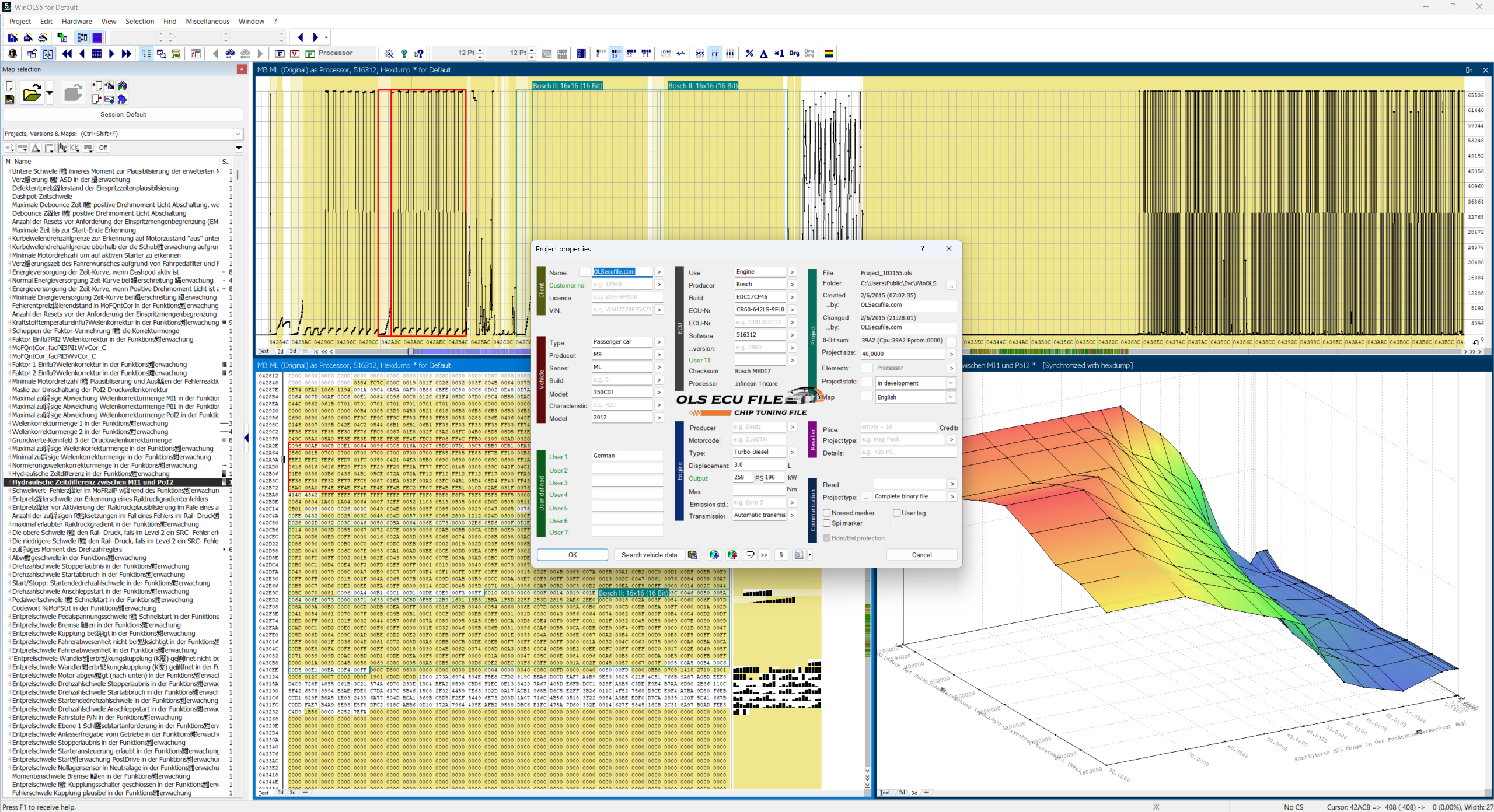Toggle 8-bit display mode
Viewport: 1494px width, 812px height.
tap(601, 54)
